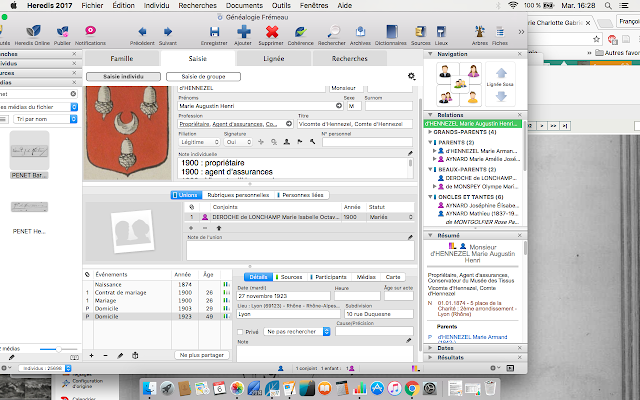Image resolution: width=640 pixels, height=400 pixels.
Task: Click the Supprimer red cross icon
Action: (271, 34)
